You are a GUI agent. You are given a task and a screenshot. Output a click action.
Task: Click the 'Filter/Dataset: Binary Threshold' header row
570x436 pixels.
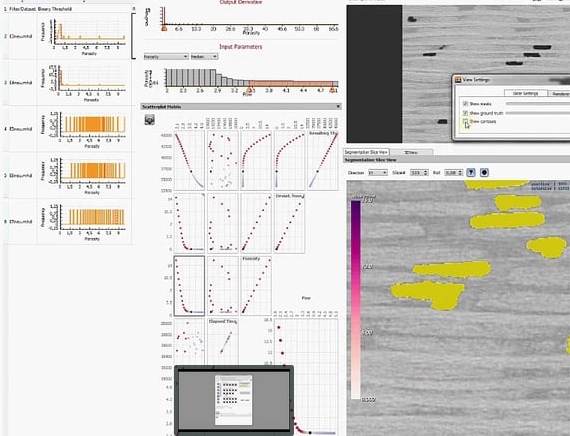tap(68, 9)
